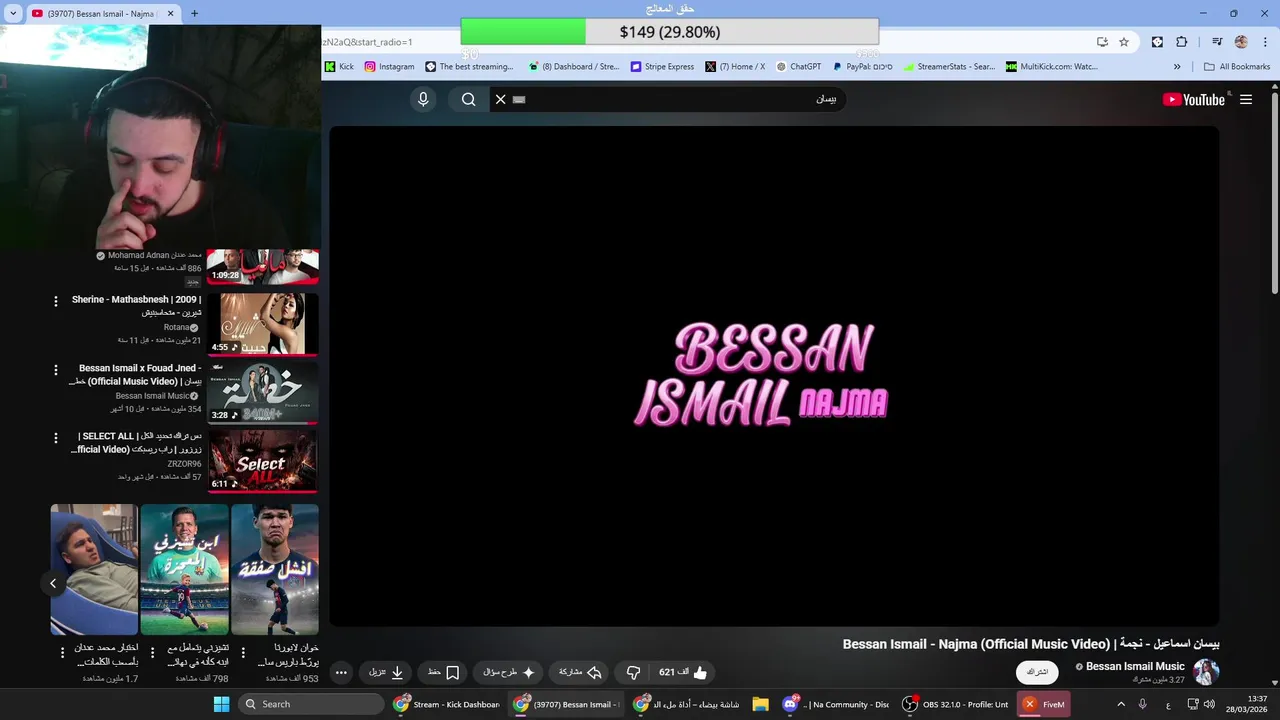Open the Chrome extensions puzzle icon
The image size is (1280, 720).
(1182, 42)
